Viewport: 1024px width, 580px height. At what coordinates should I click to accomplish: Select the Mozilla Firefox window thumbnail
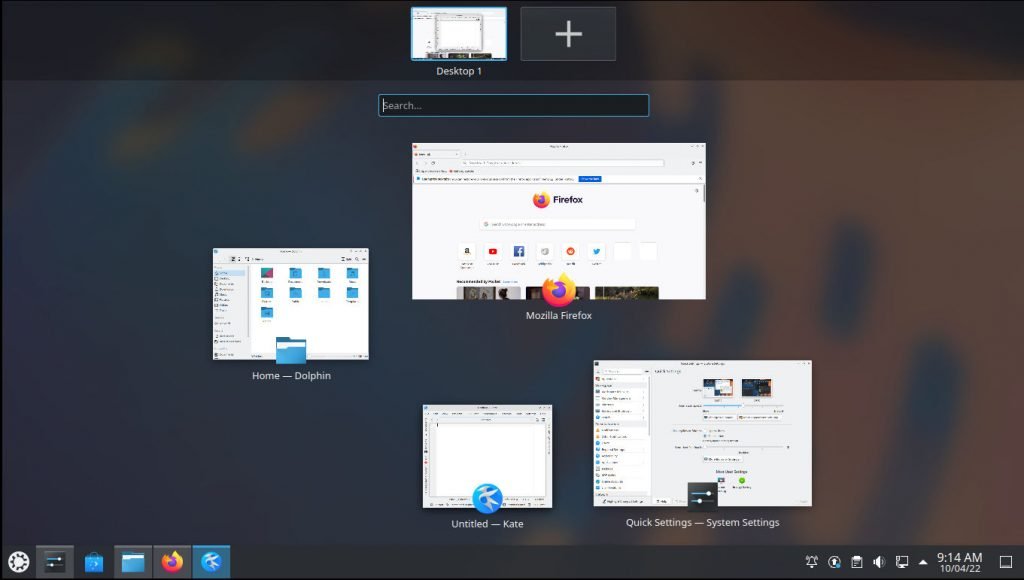tap(558, 220)
